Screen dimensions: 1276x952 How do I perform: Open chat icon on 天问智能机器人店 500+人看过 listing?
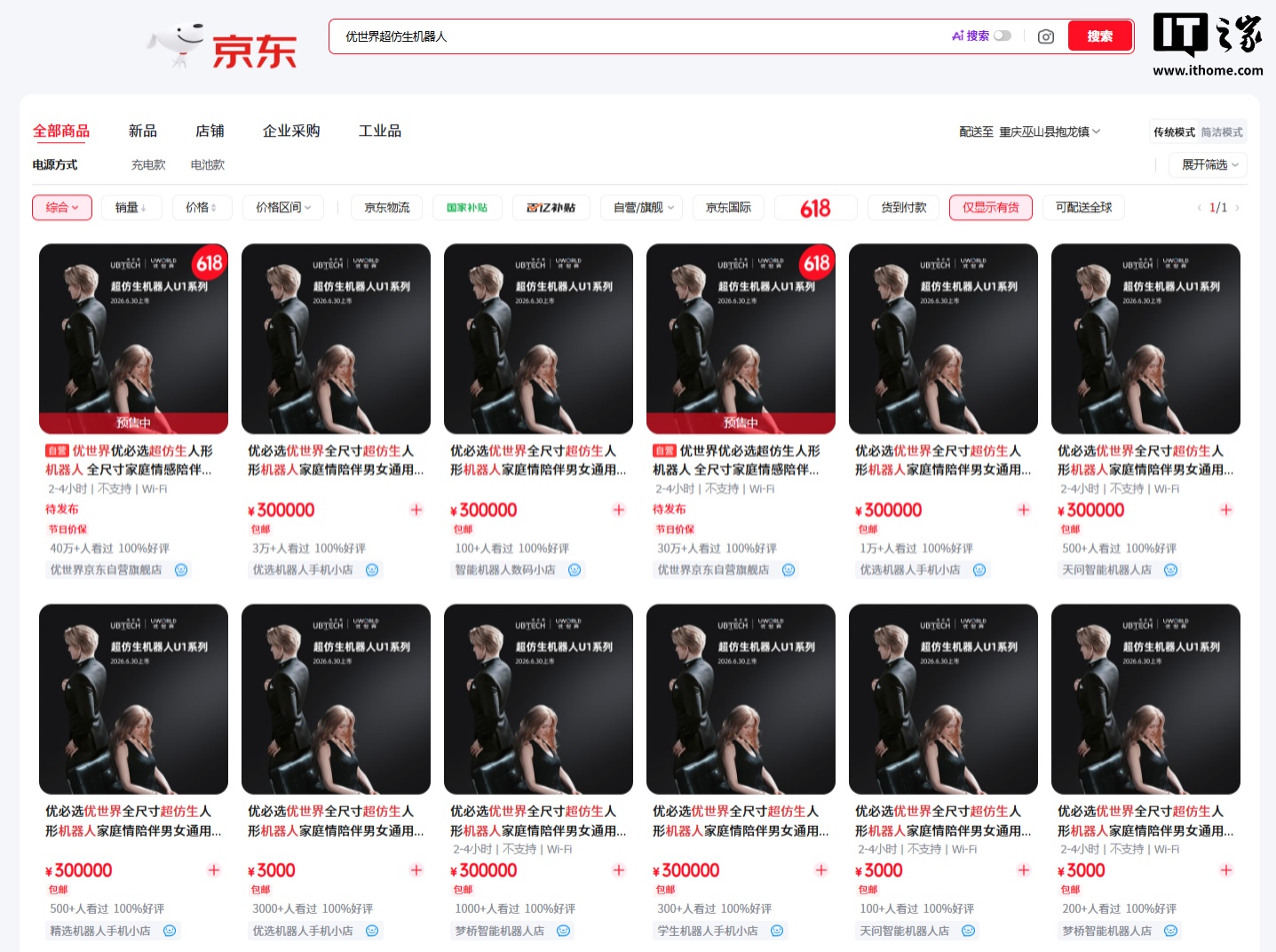(x=1171, y=570)
